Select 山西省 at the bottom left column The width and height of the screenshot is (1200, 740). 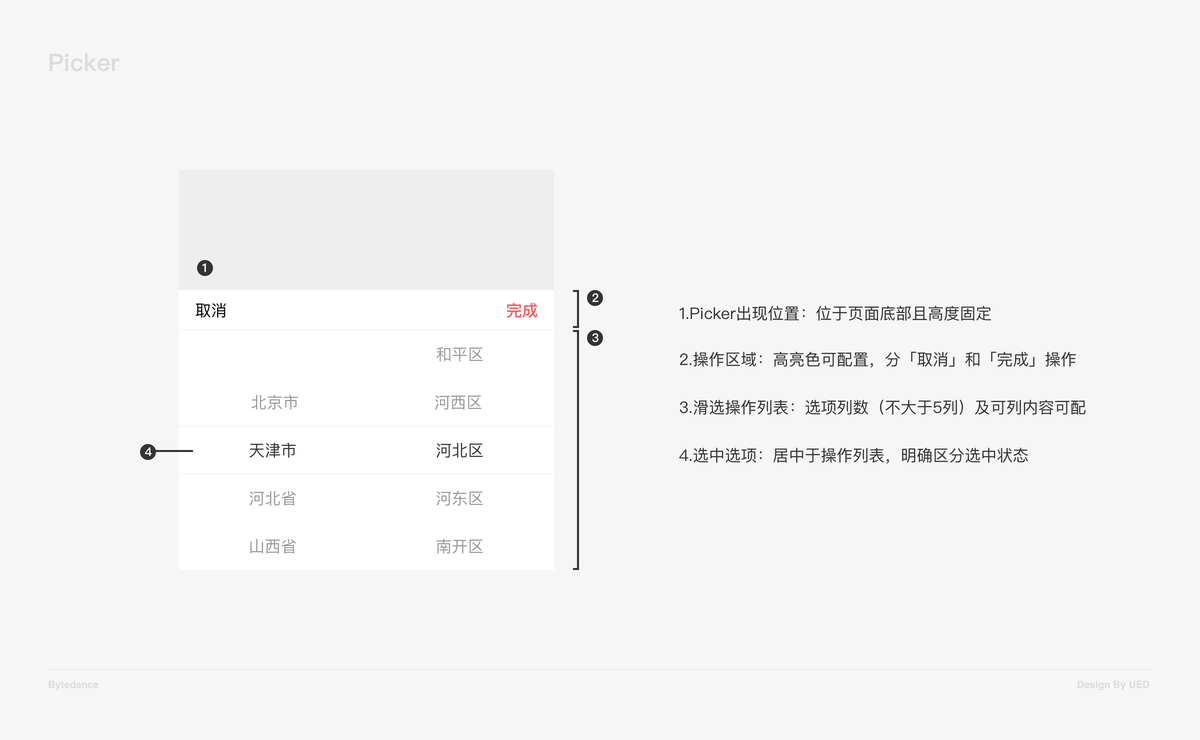[x=273, y=546]
